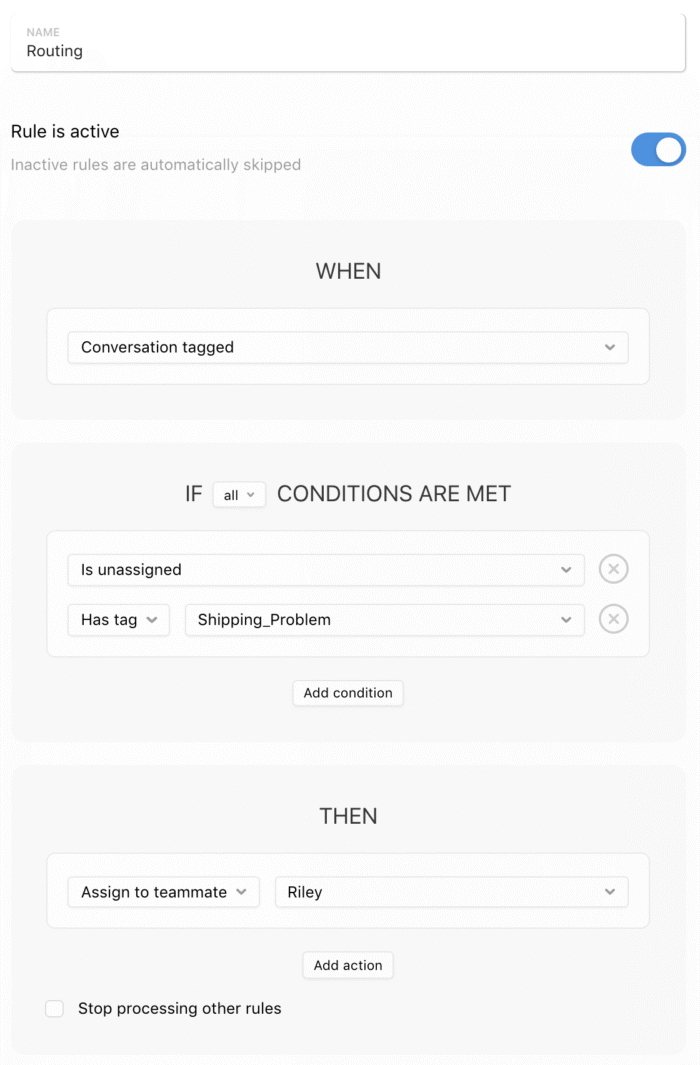
Task: Open the Has tag condition type dropdown
Action: pyautogui.click(x=118, y=619)
